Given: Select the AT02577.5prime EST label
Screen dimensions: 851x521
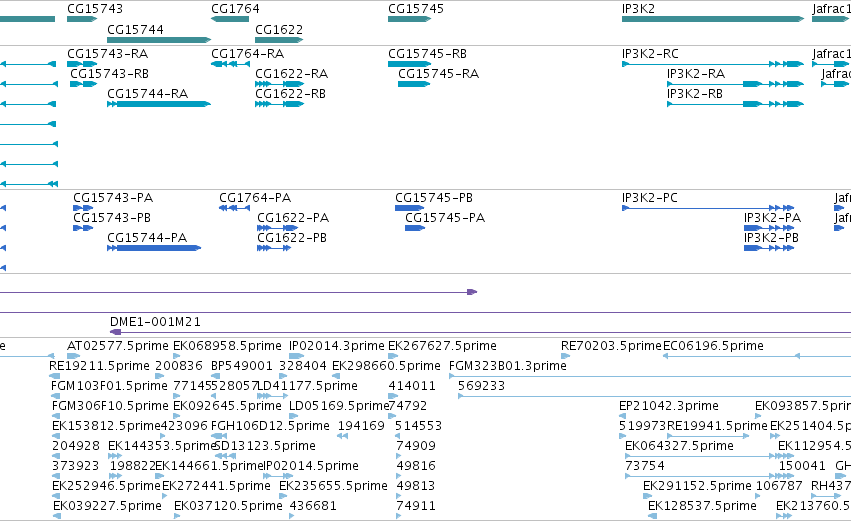Looking at the screenshot, I should pyautogui.click(x=118, y=346).
